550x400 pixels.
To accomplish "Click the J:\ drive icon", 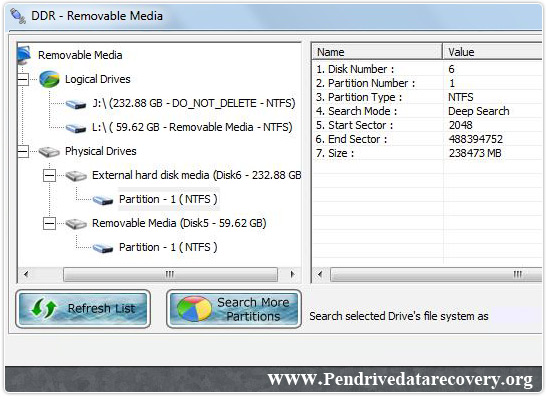I will click(x=76, y=104).
